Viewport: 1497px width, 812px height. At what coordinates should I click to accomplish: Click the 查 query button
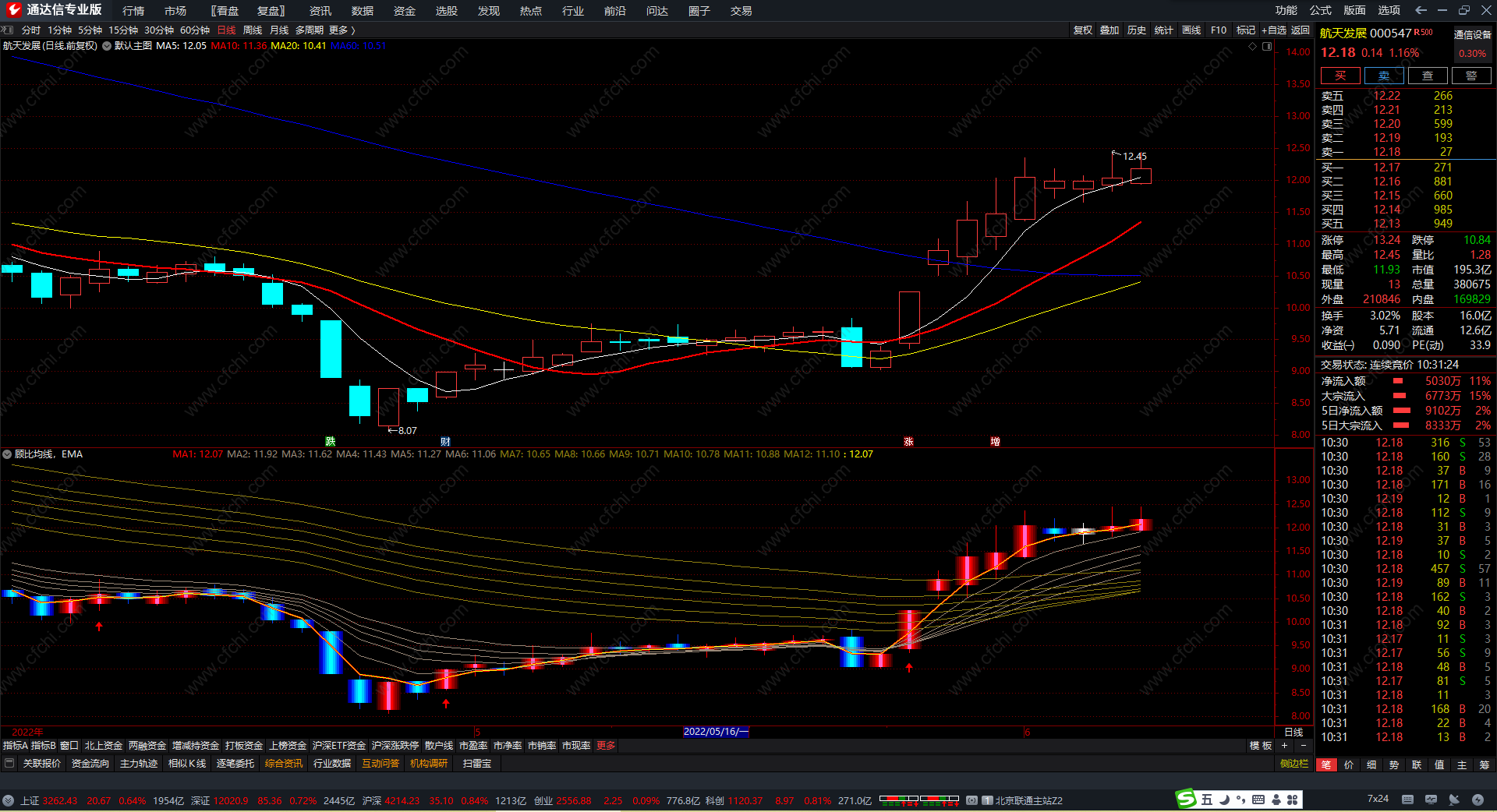1428,76
